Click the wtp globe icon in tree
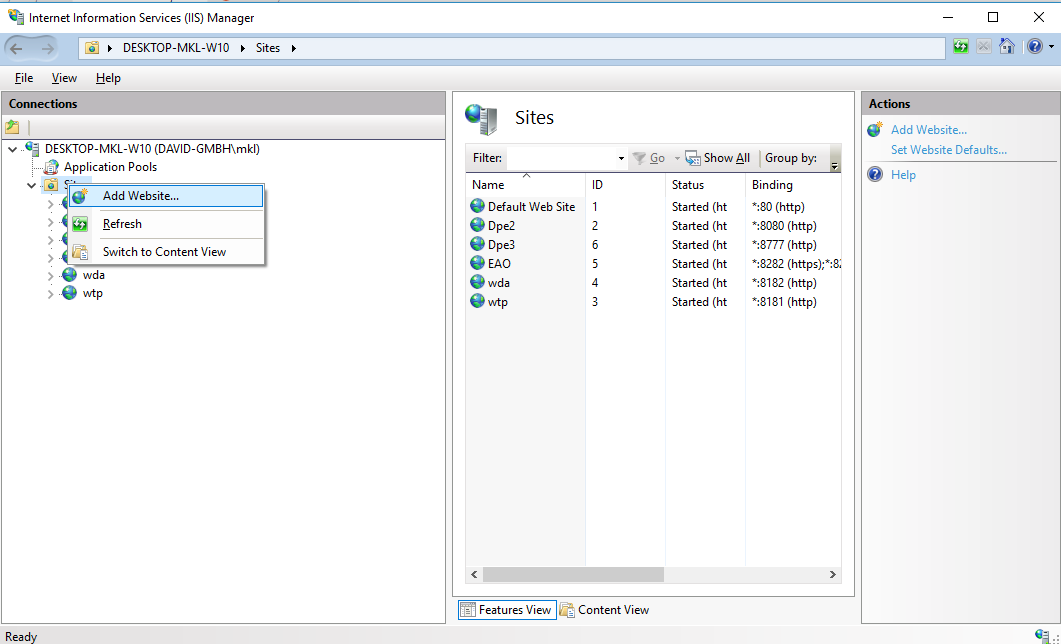1061x644 pixels. coord(70,293)
